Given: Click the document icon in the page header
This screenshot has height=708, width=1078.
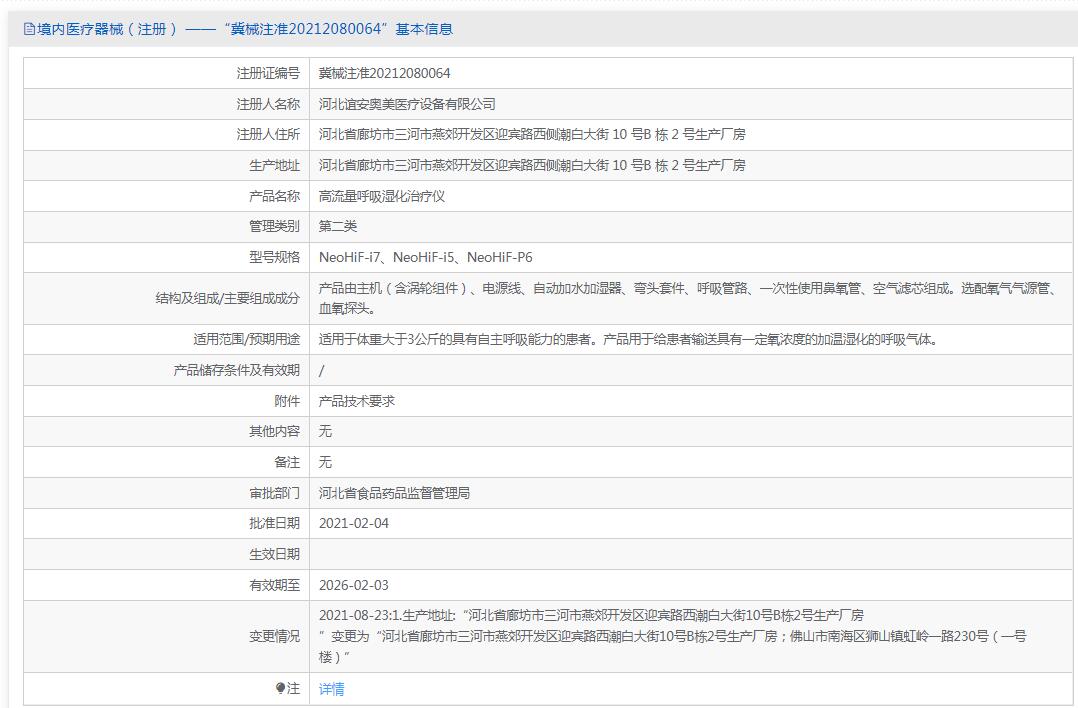Looking at the screenshot, I should [29, 29].
